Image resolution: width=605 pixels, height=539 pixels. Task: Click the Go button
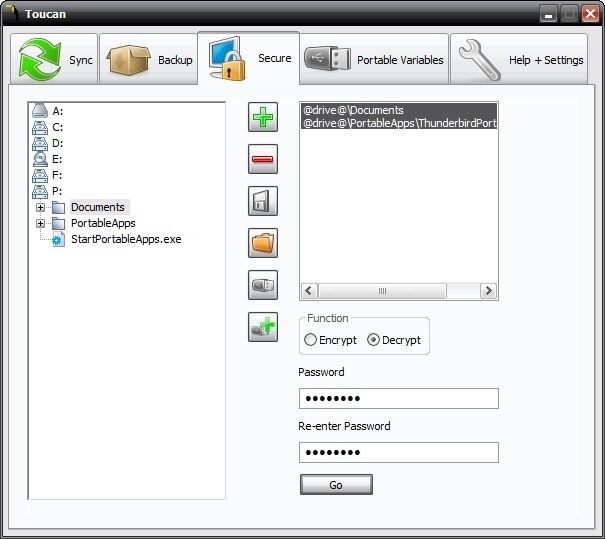(x=336, y=485)
